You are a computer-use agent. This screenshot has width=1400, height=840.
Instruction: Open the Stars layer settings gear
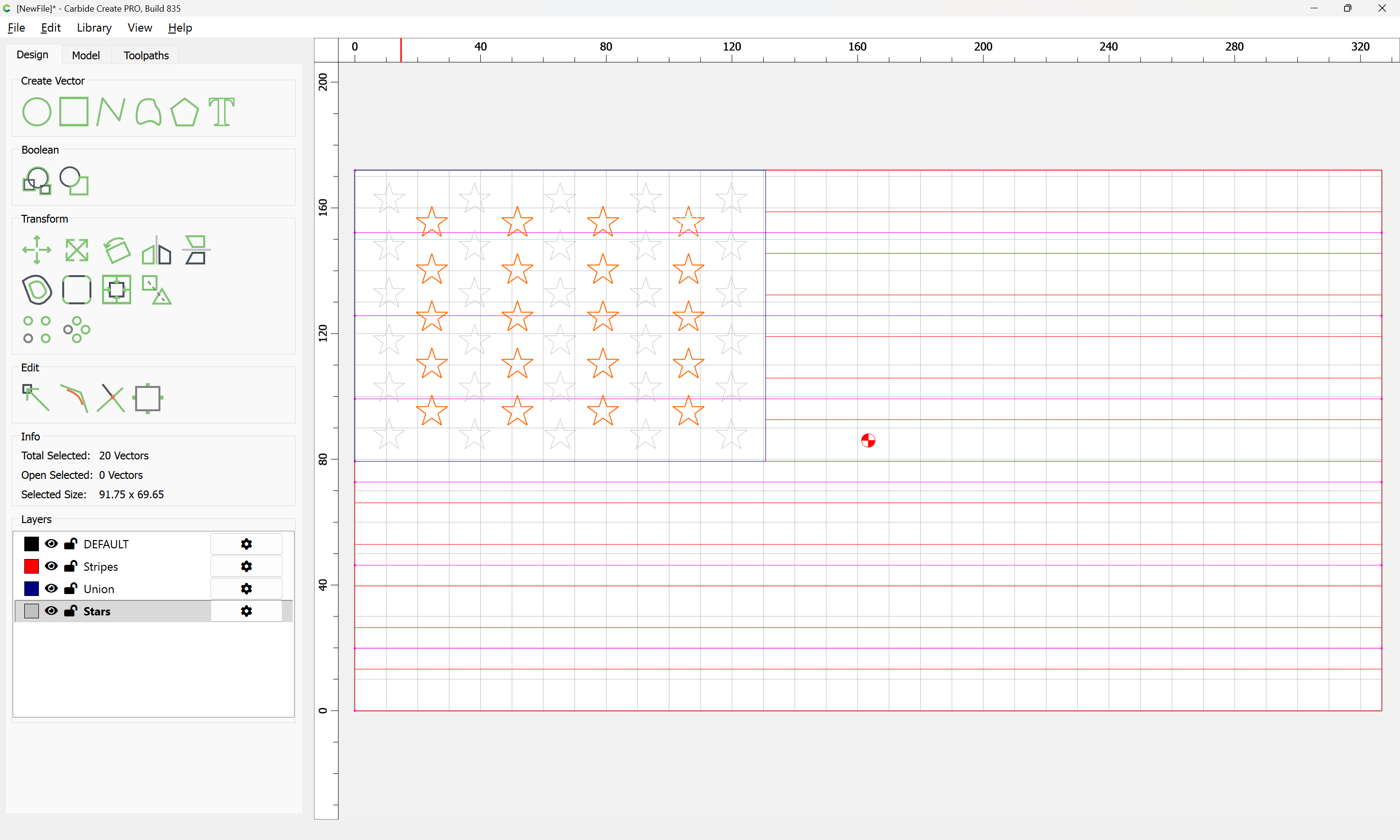click(246, 612)
